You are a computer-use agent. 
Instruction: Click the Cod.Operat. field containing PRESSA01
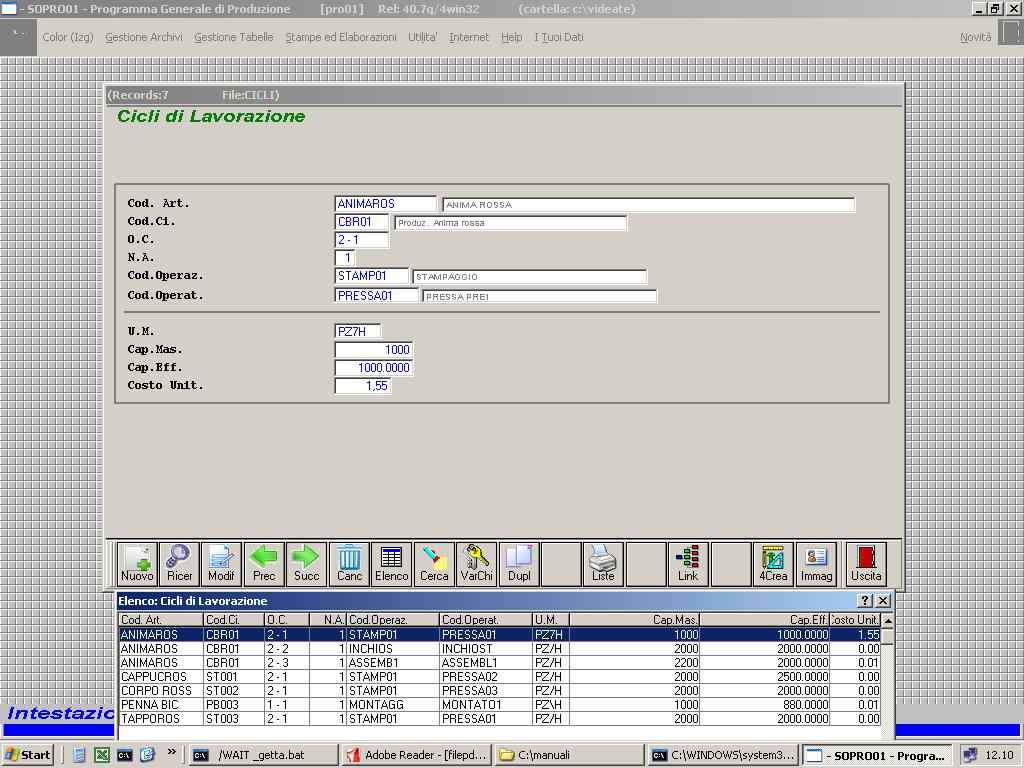[376, 295]
